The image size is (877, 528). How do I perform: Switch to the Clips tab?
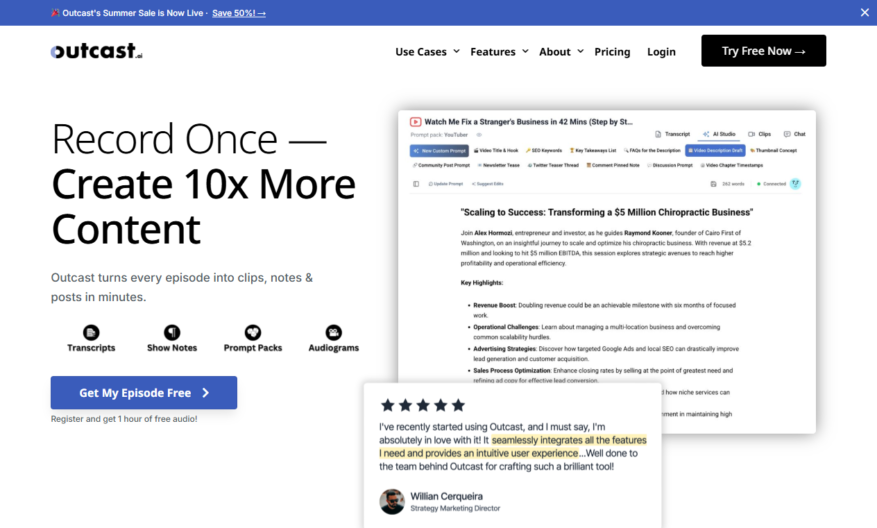(760, 134)
